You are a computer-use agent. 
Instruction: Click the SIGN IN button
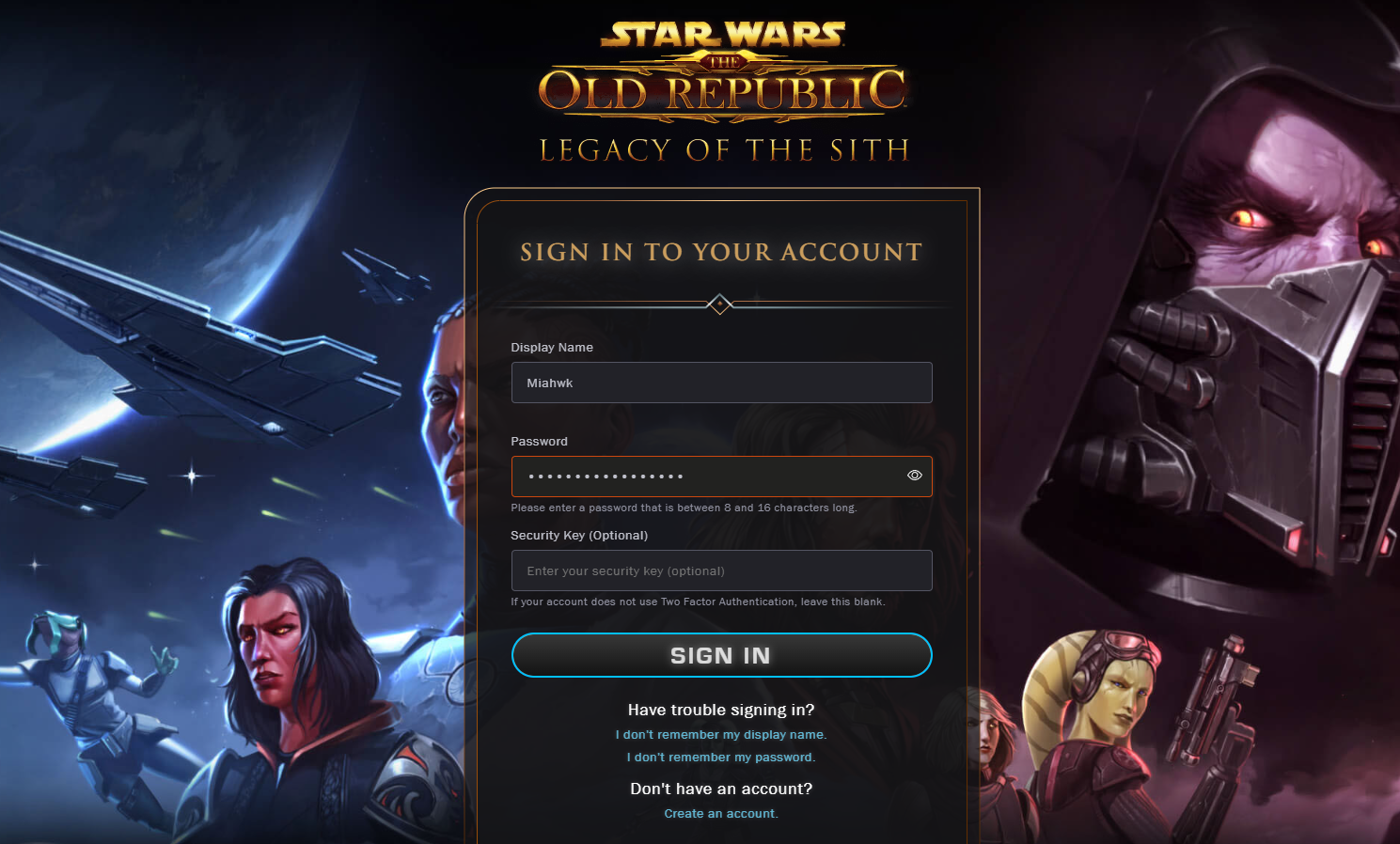(x=721, y=655)
